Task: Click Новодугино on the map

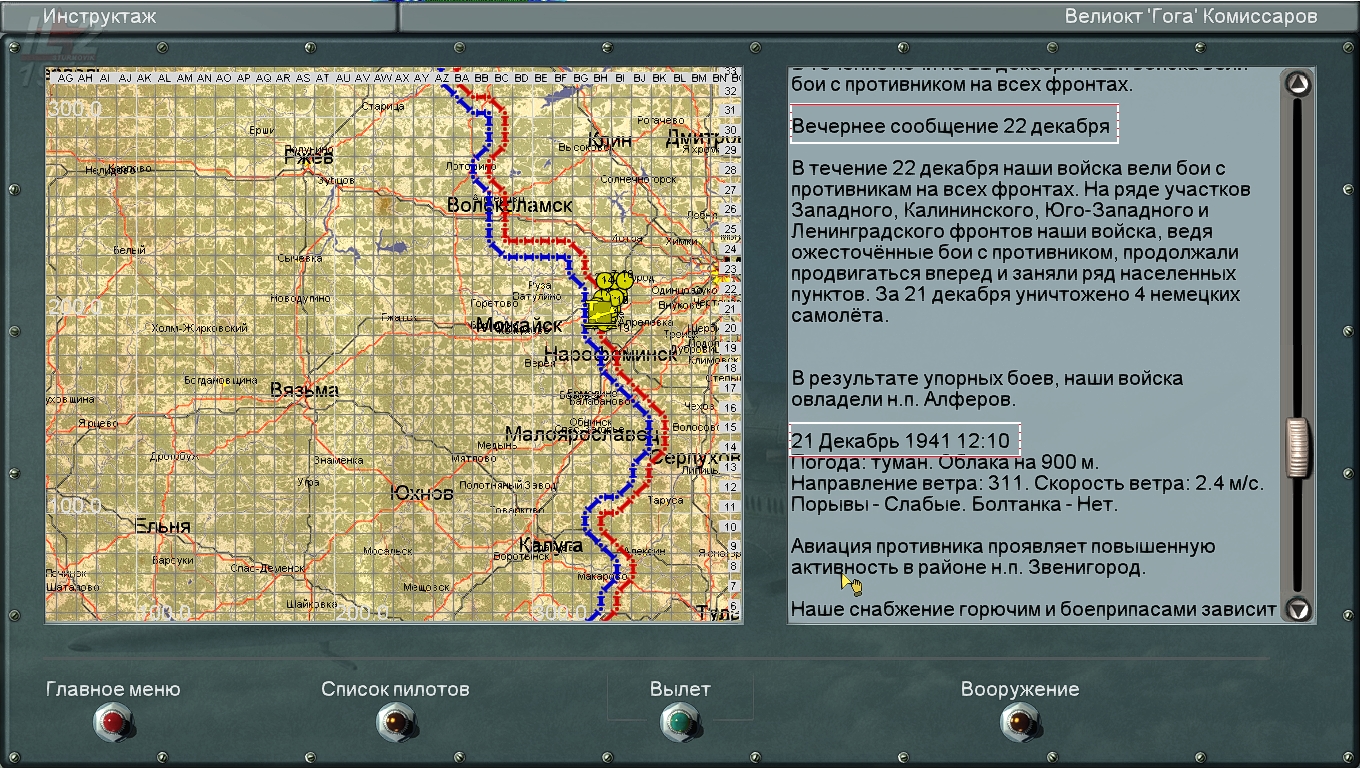Action: pos(300,298)
